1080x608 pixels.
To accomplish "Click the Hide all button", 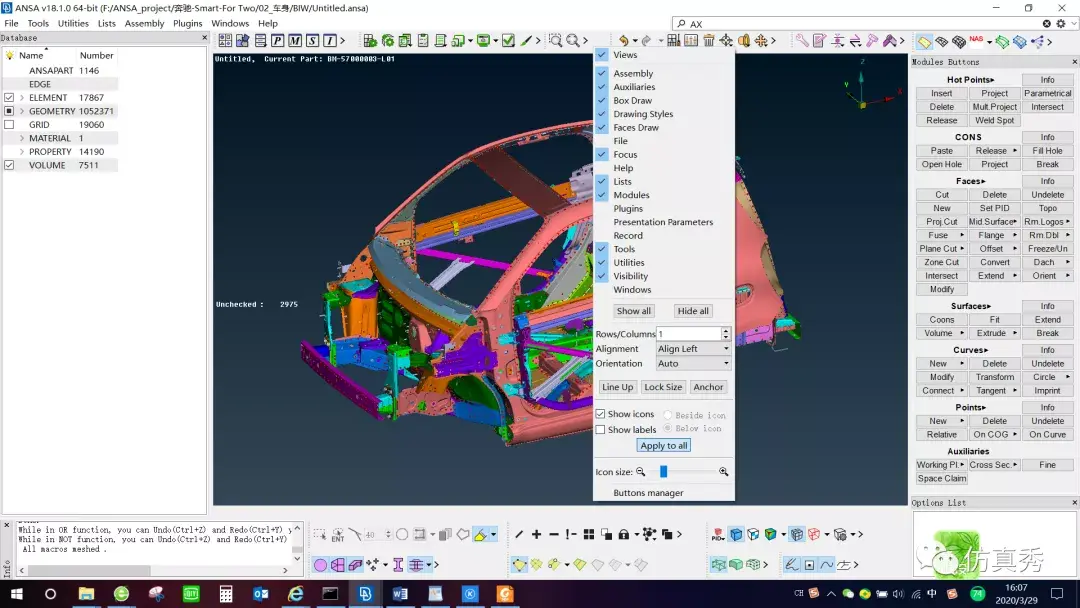I will (x=692, y=311).
